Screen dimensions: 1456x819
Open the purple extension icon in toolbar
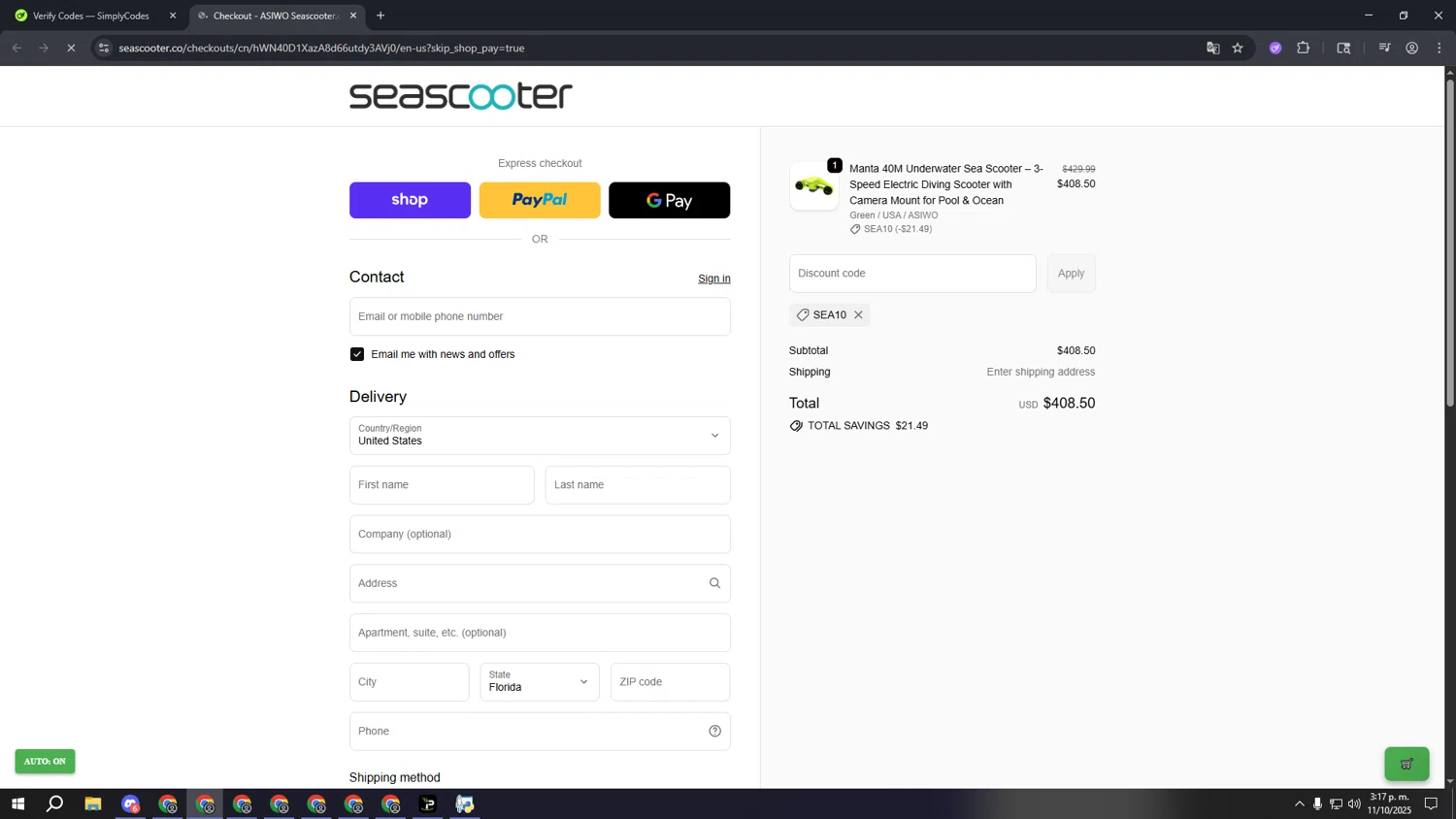click(x=1275, y=48)
